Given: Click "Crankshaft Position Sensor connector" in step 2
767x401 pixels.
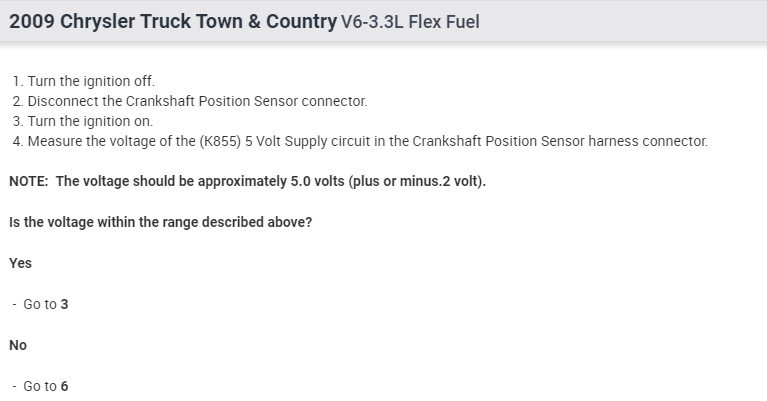Looking at the screenshot, I should click(247, 101).
